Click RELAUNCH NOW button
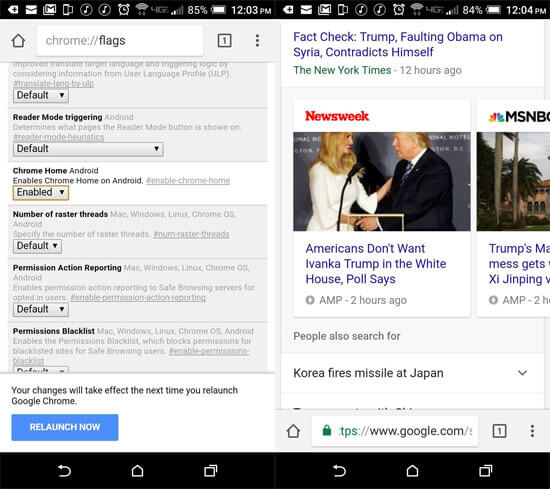550x489 pixels. [x=65, y=427]
